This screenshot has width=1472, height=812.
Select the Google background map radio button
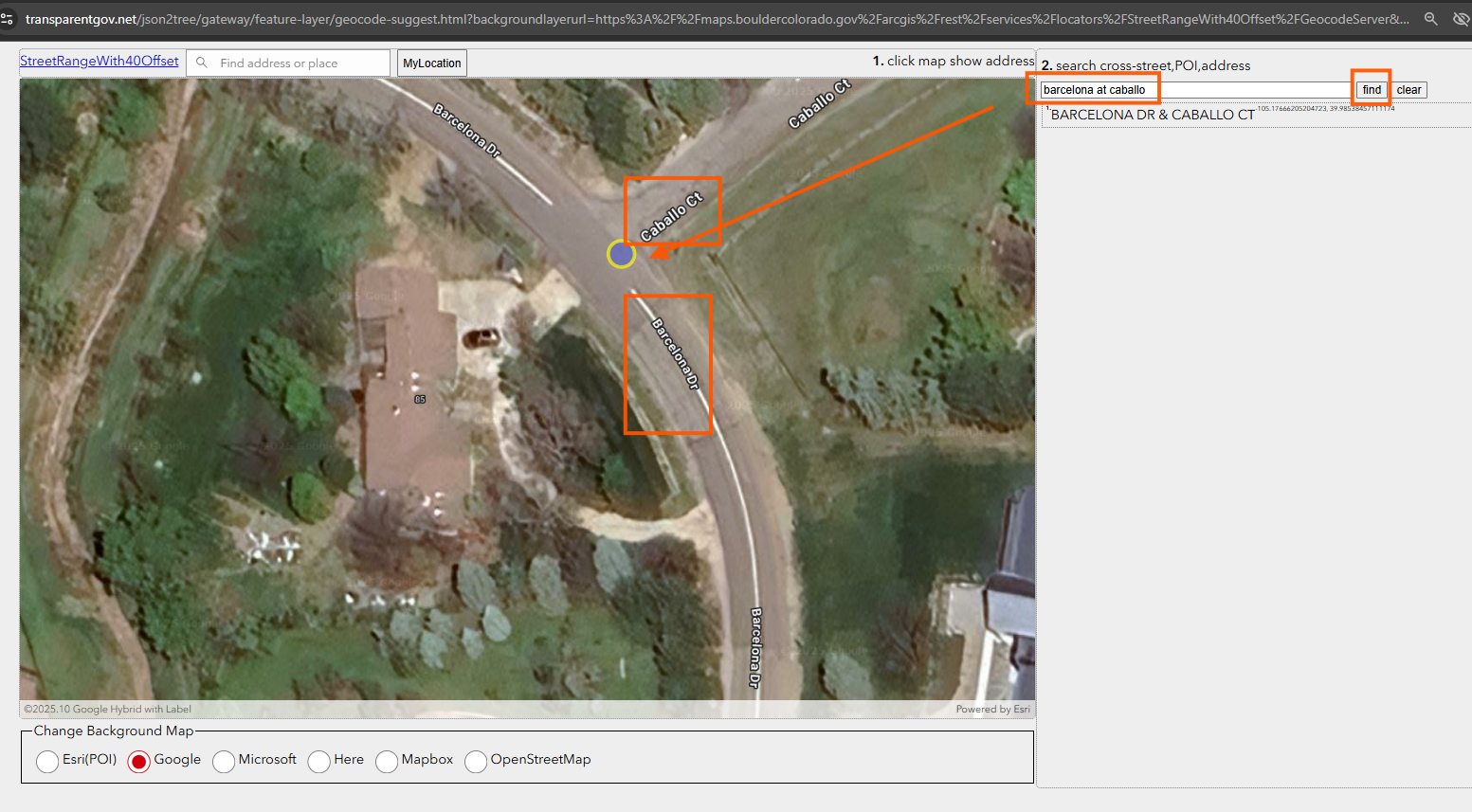click(x=139, y=761)
